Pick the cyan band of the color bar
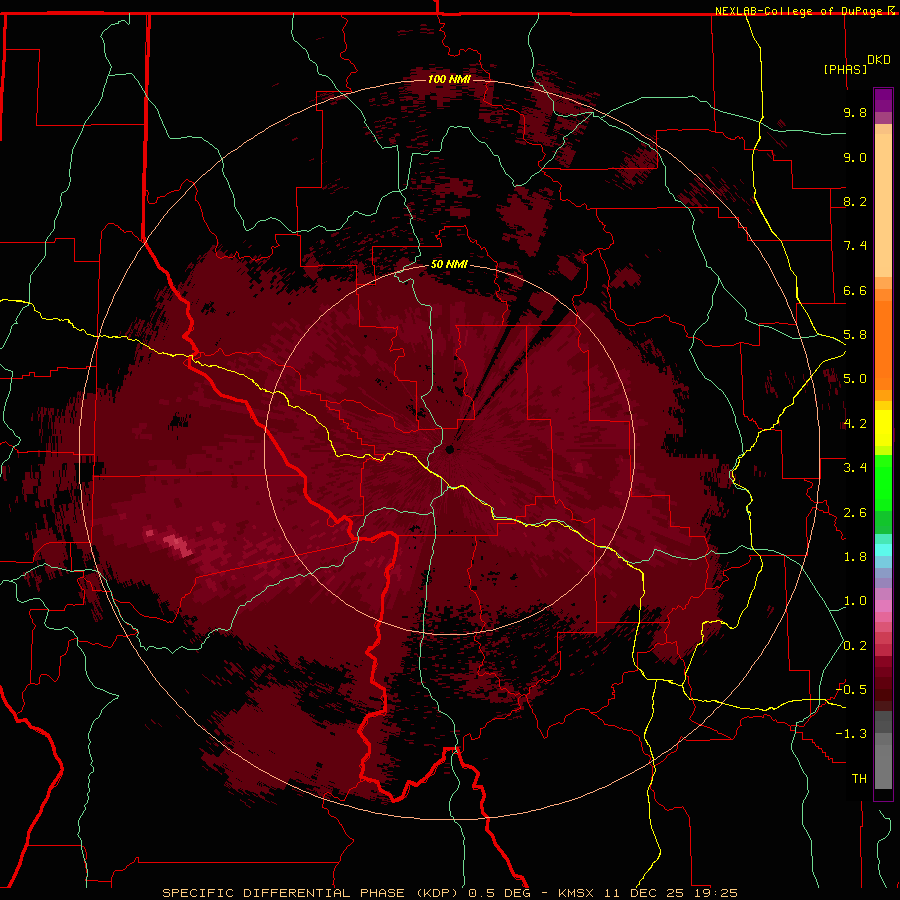 (x=883, y=550)
